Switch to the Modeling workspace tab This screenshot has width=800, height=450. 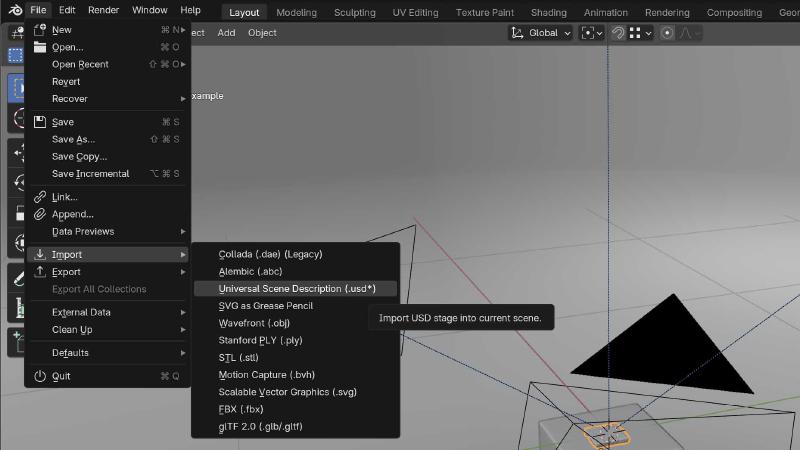(296, 12)
